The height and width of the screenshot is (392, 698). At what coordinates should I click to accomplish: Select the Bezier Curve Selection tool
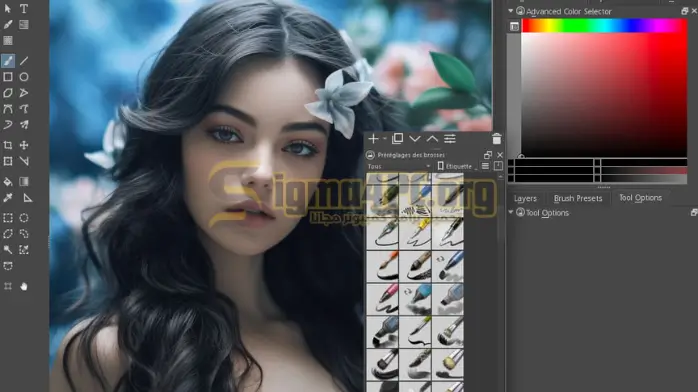[8, 266]
